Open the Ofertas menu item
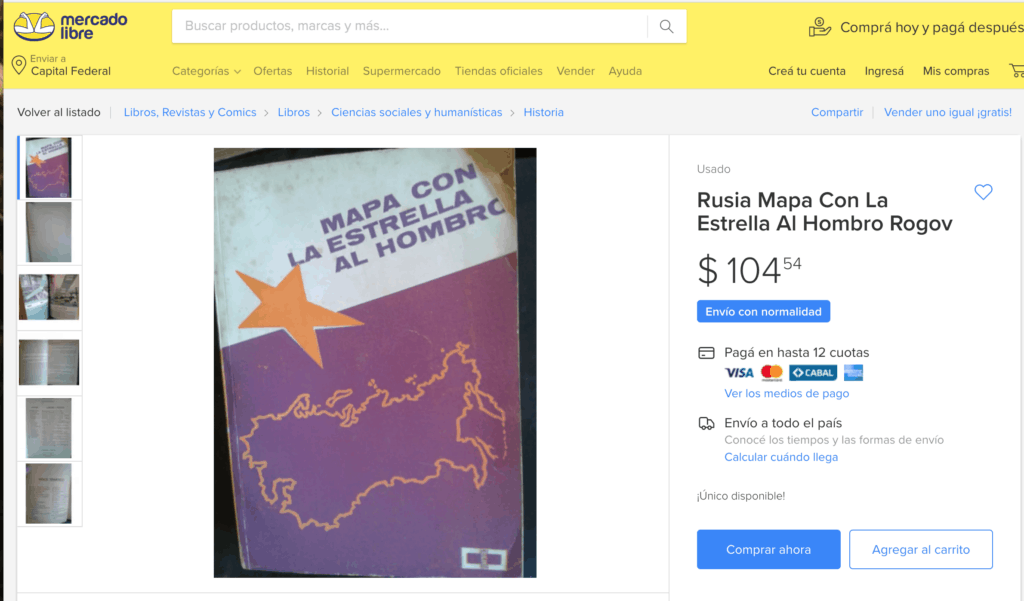Screen dimensions: 1024x601 tap(272, 71)
